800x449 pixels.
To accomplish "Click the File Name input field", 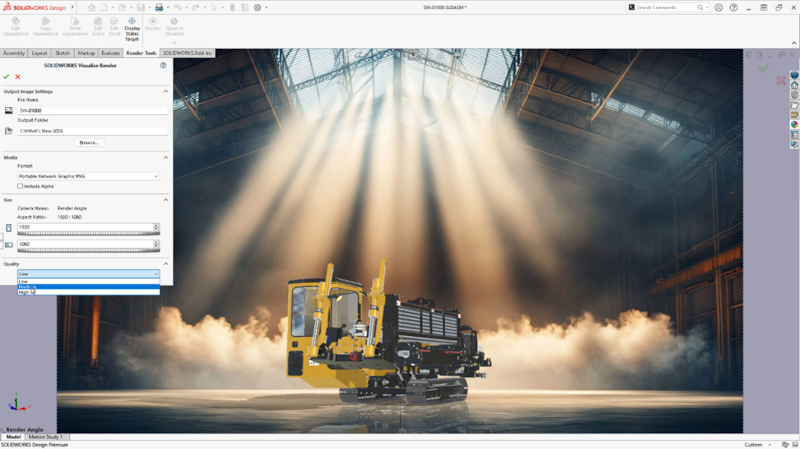I will 92,110.
